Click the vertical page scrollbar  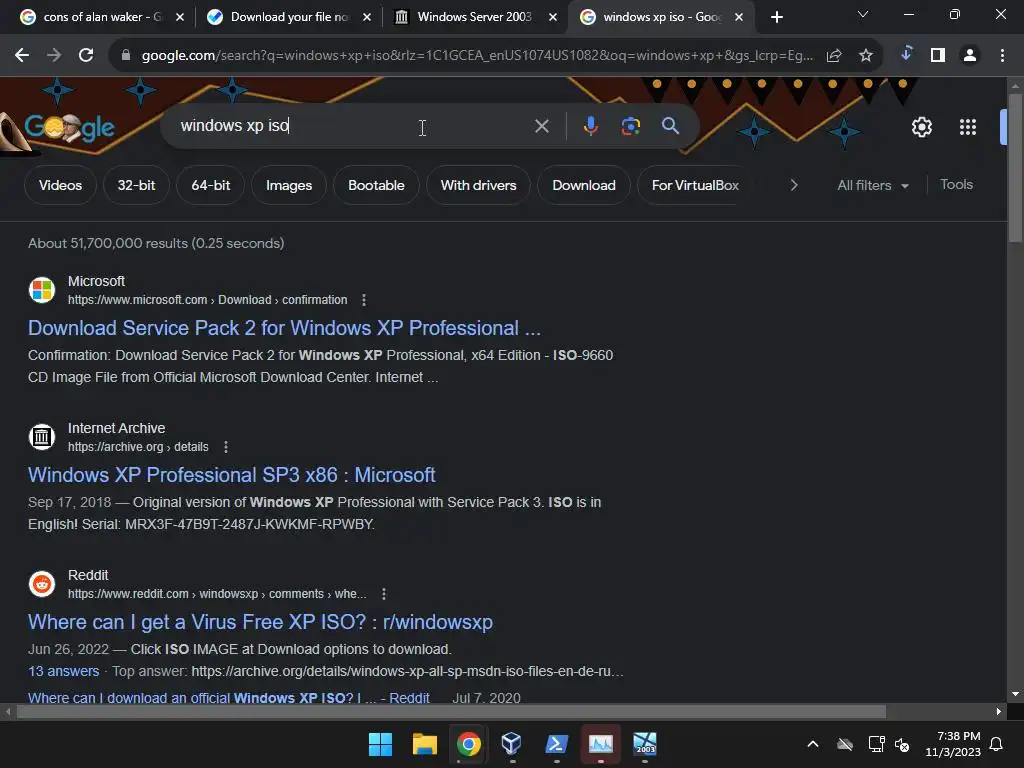tap(1015, 168)
